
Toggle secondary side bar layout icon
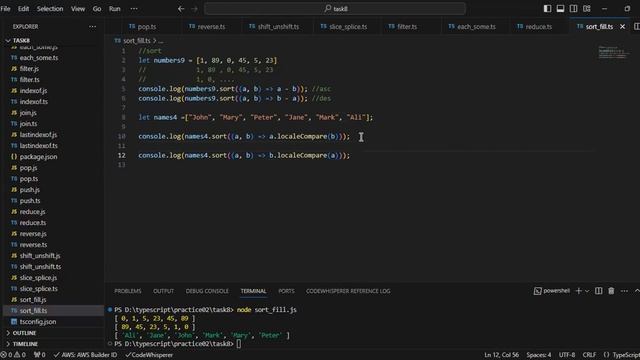click(573, 9)
